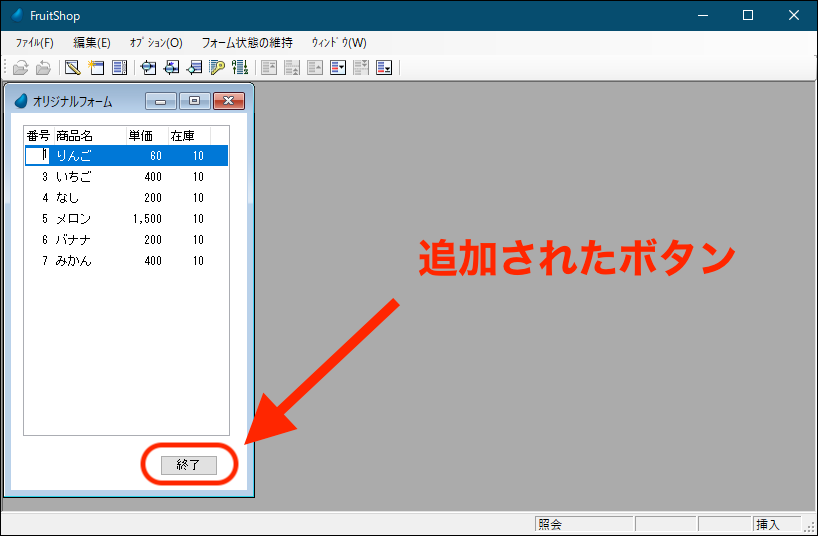The height and width of the screenshot is (536, 818).
Task: Click the last toolbar icon with dropdown arrow
Action: pos(384,68)
